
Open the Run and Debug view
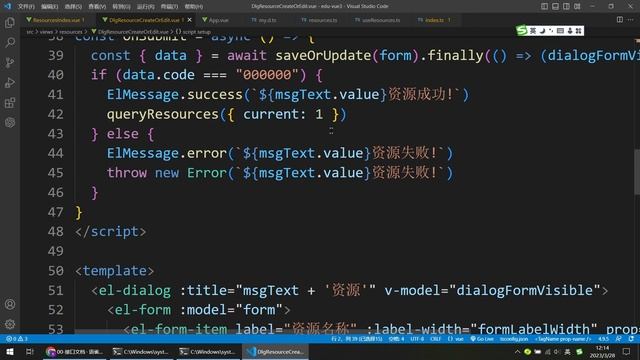pyautogui.click(x=10, y=82)
